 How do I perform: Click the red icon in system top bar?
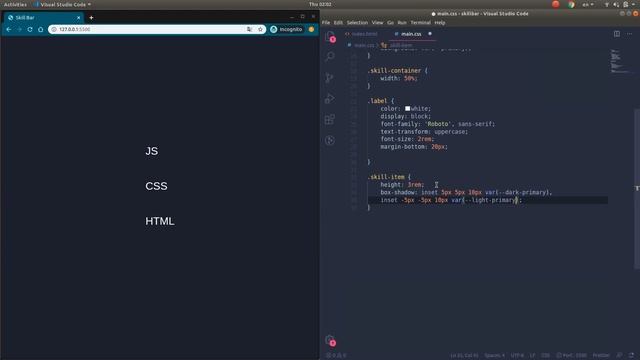(x=556, y=4)
